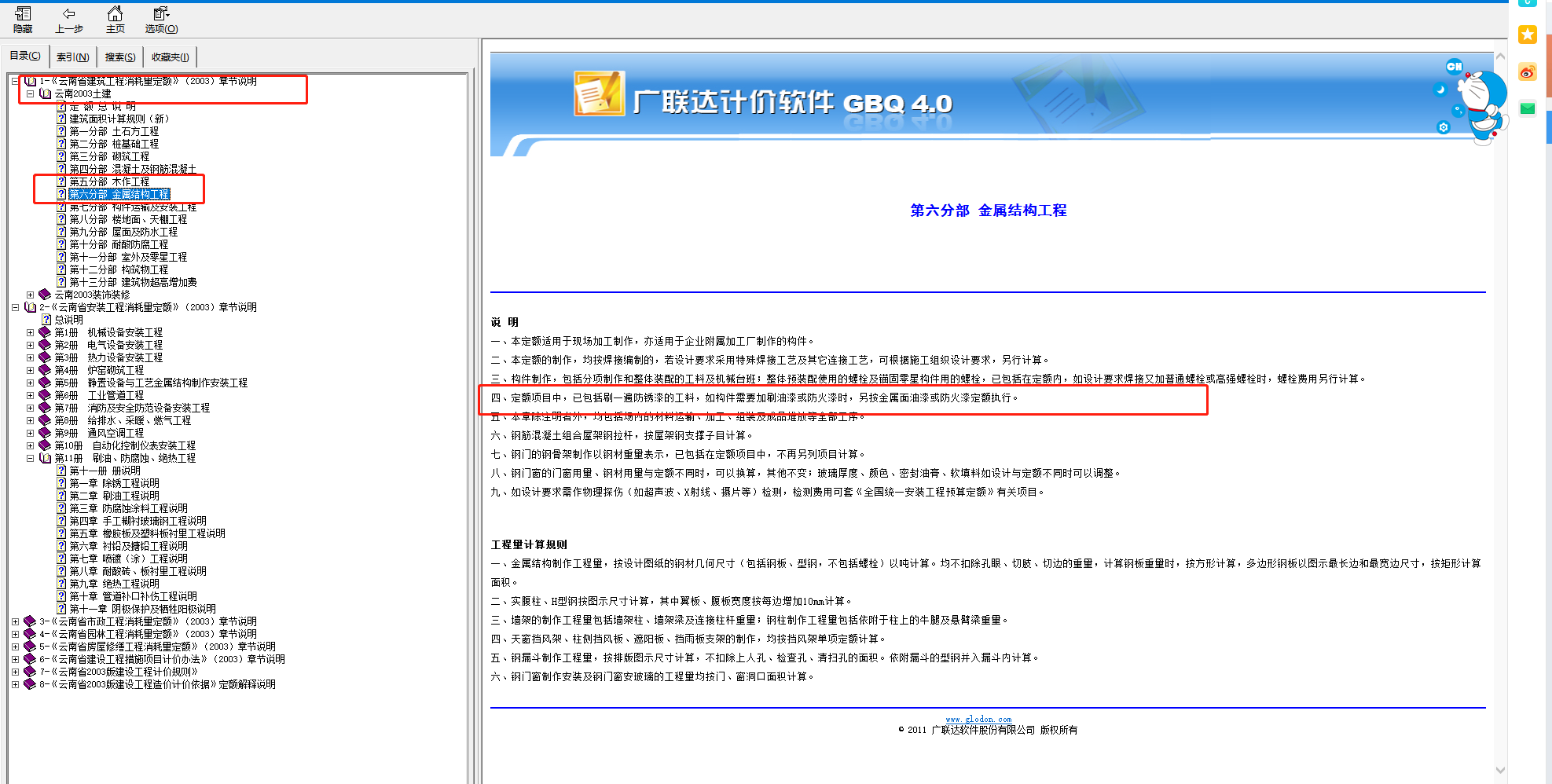Expand the 5-《云南省房屋修缮工程消耗量定额》 node

(15, 647)
